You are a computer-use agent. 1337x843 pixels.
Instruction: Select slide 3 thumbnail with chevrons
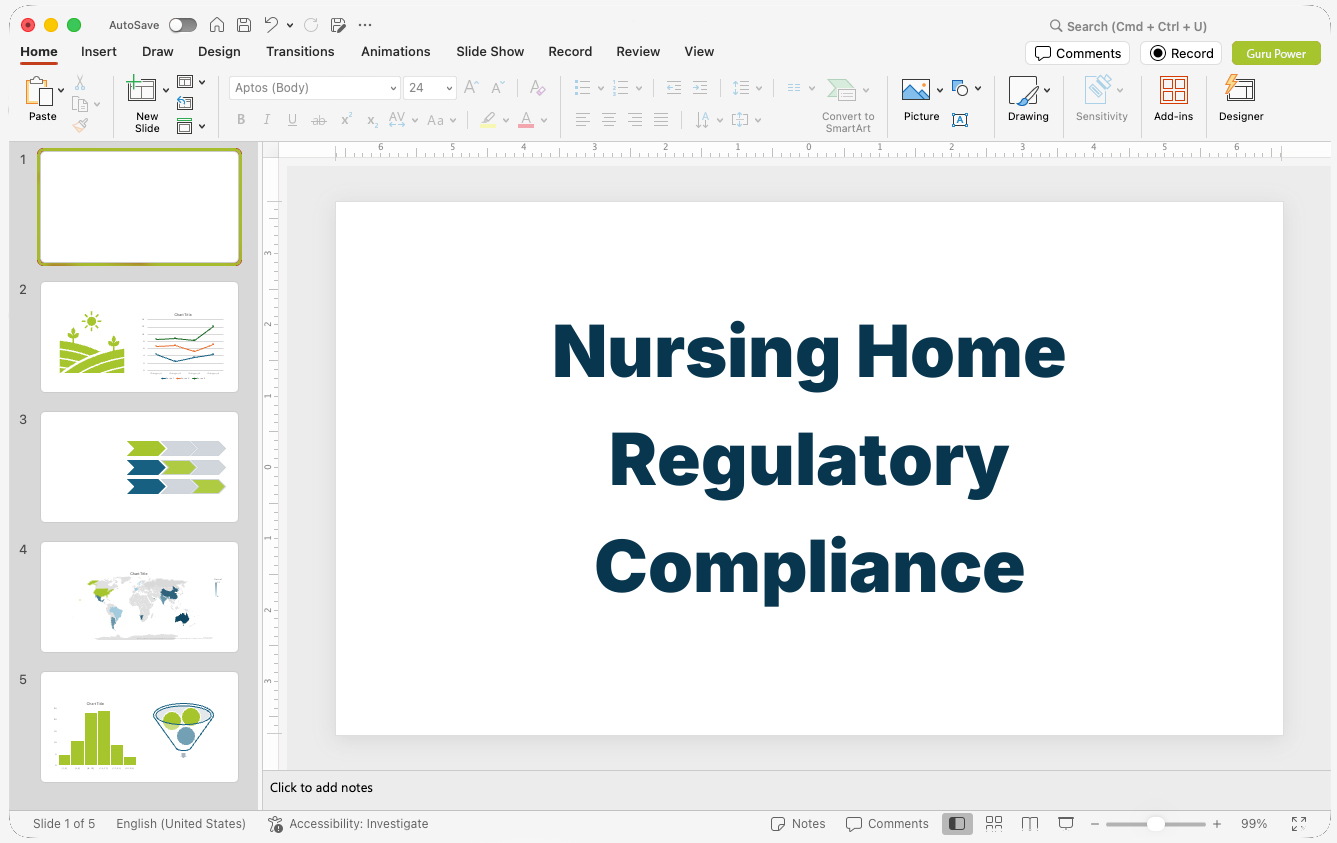point(139,467)
